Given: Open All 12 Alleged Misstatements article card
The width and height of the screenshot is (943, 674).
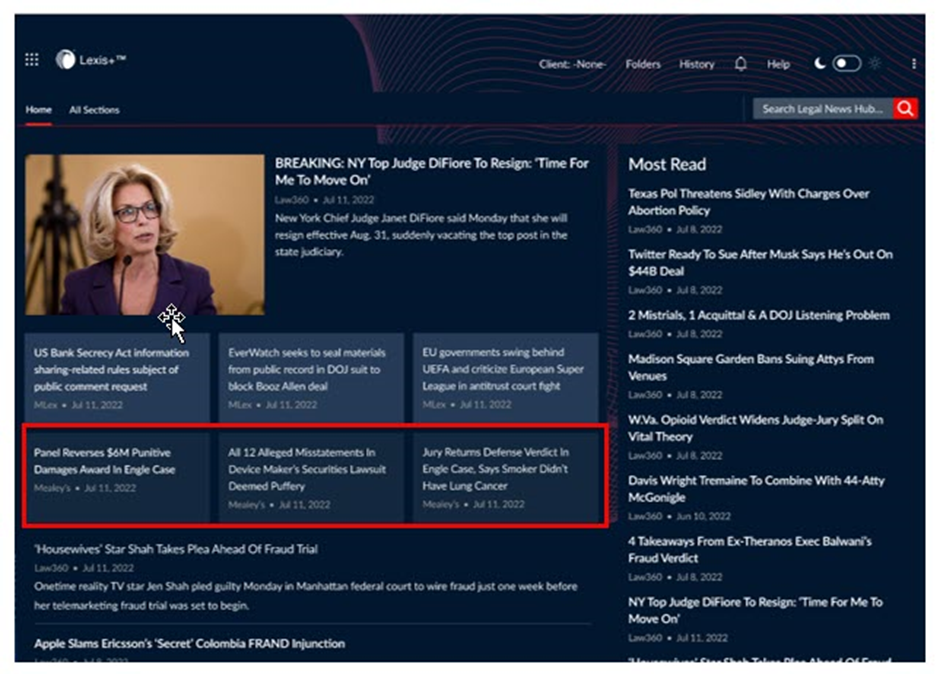Looking at the screenshot, I should (x=311, y=477).
